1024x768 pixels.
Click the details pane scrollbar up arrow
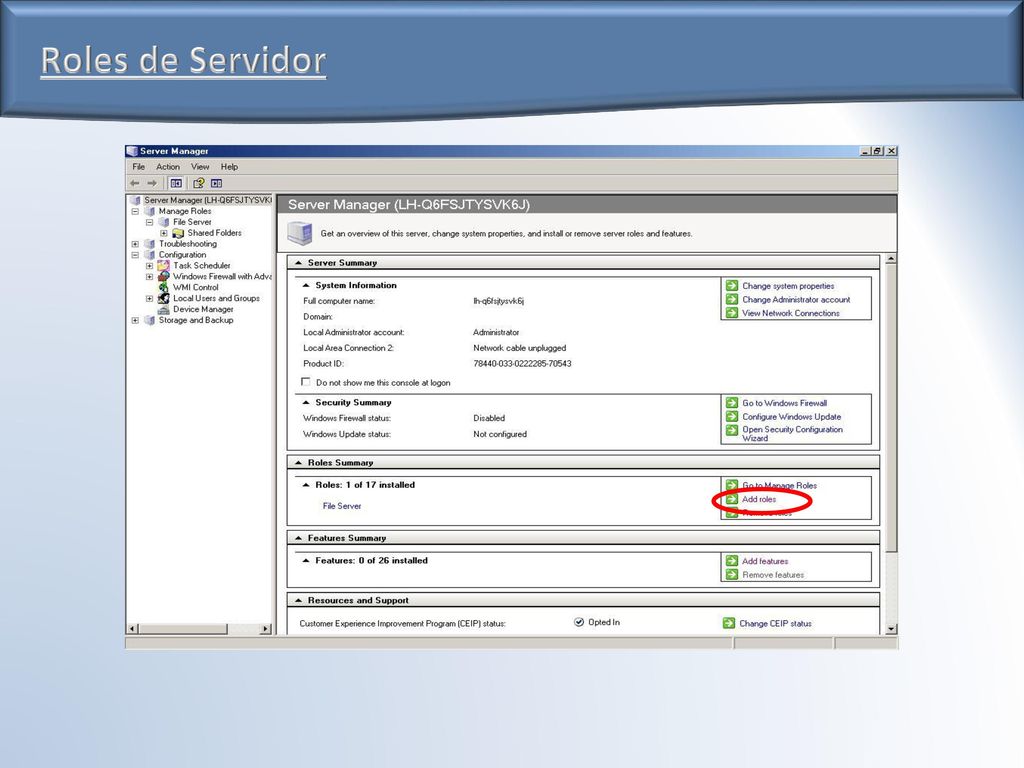891,260
